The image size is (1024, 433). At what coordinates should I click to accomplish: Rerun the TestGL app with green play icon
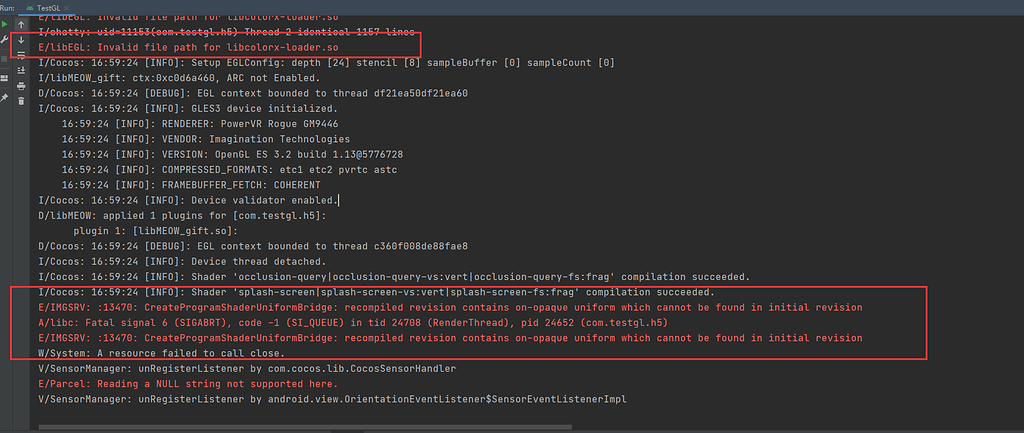coord(6,24)
